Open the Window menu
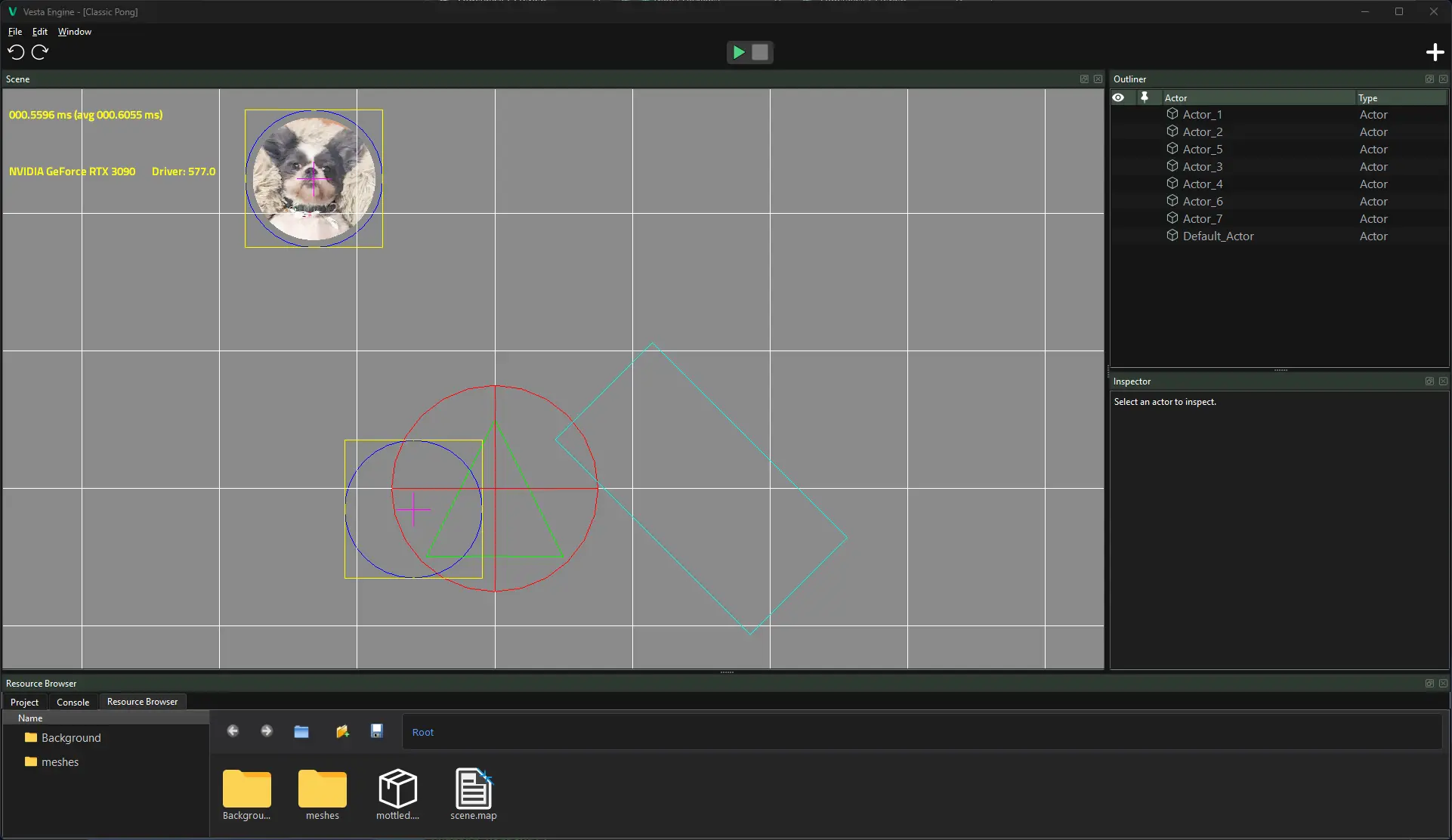1452x840 pixels. pos(74,32)
